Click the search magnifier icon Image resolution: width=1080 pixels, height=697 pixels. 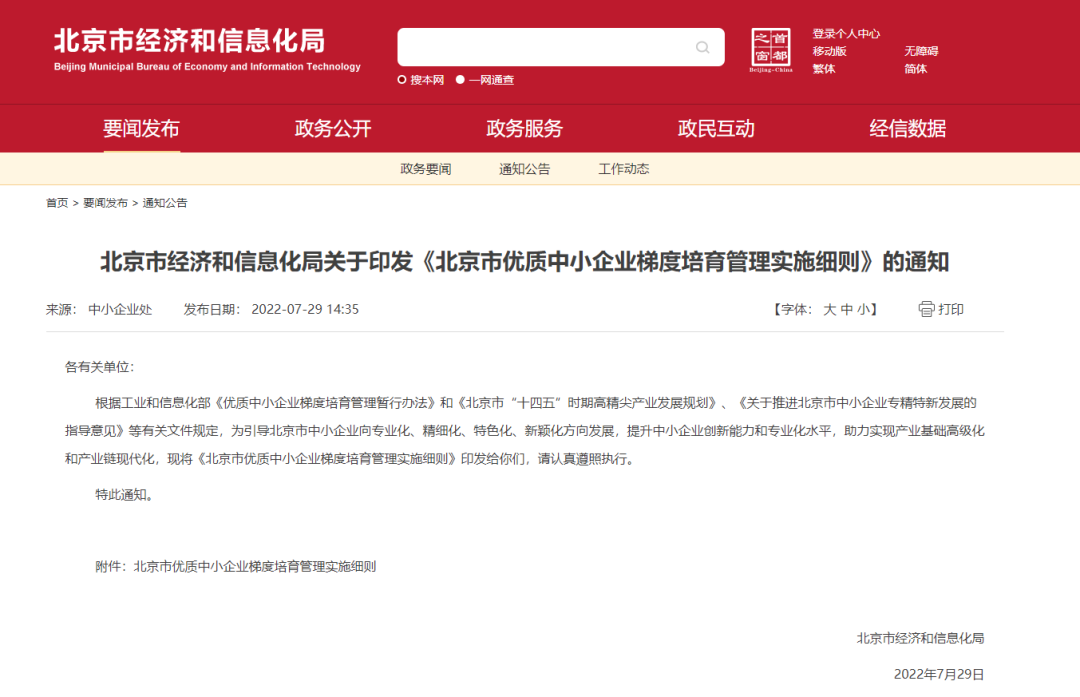click(x=703, y=46)
